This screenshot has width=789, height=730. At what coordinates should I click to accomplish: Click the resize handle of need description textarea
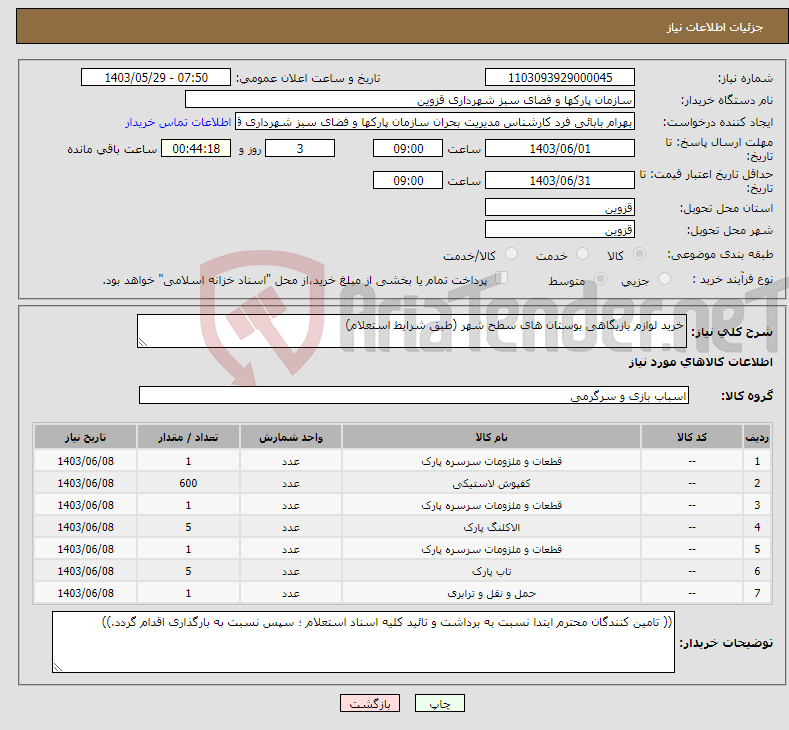(x=143, y=342)
